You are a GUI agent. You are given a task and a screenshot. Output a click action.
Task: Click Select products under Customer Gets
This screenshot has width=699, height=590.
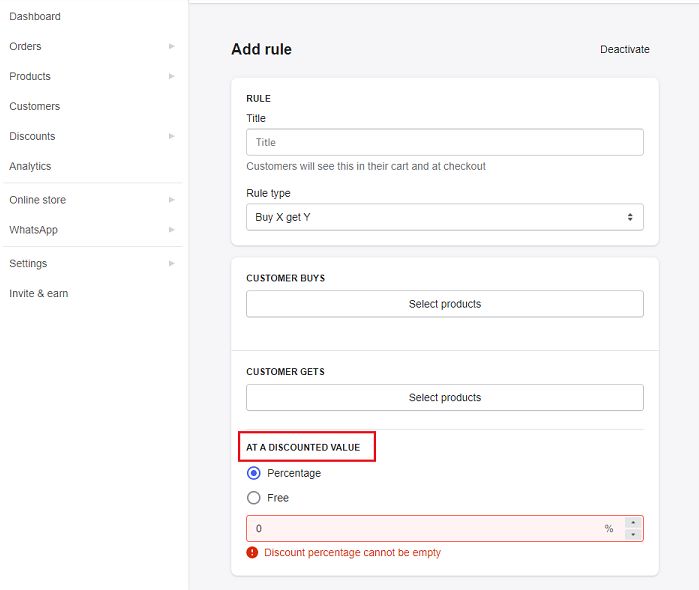[444, 398]
